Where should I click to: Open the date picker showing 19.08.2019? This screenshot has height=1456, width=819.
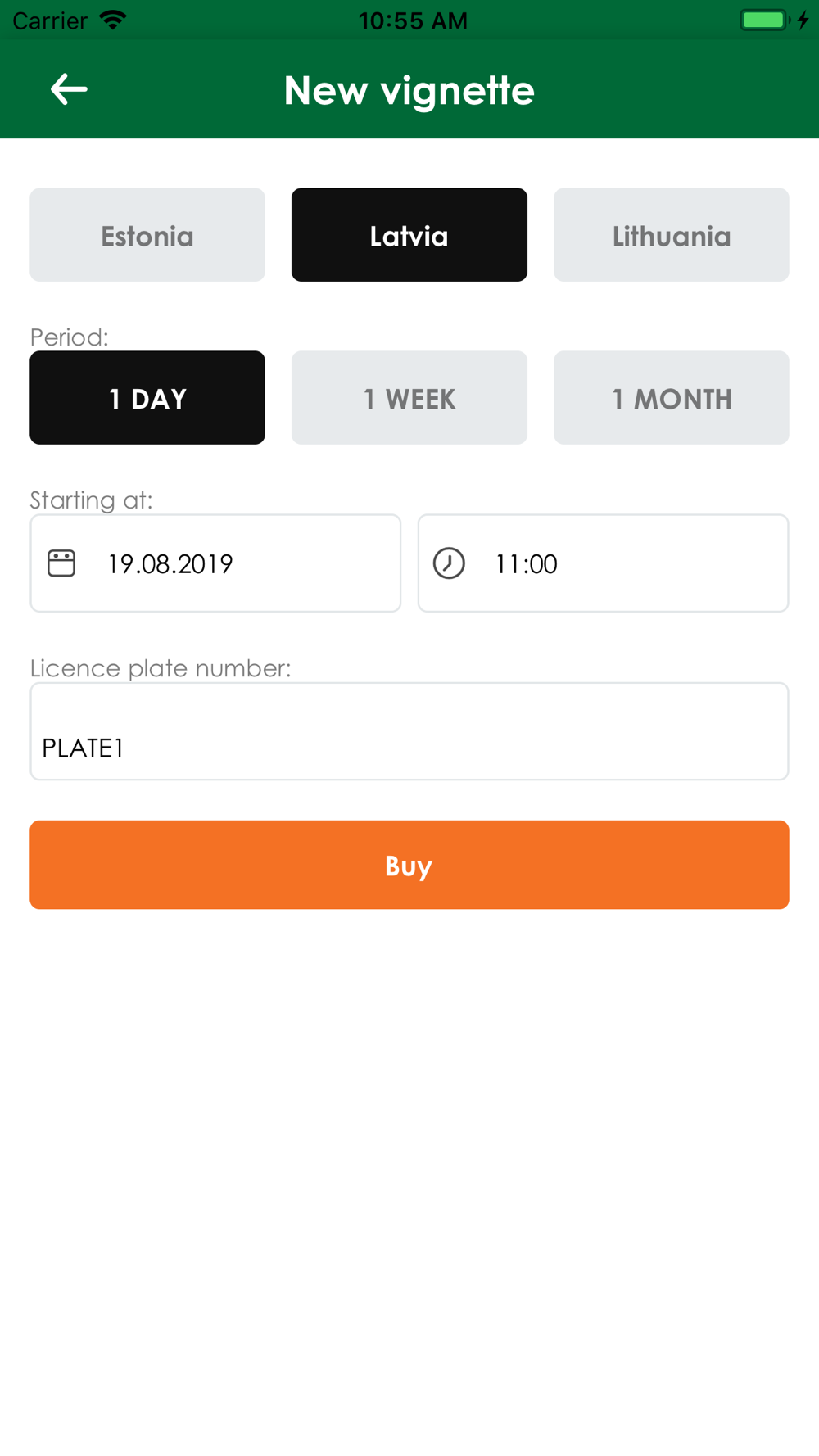pyautogui.click(x=215, y=563)
